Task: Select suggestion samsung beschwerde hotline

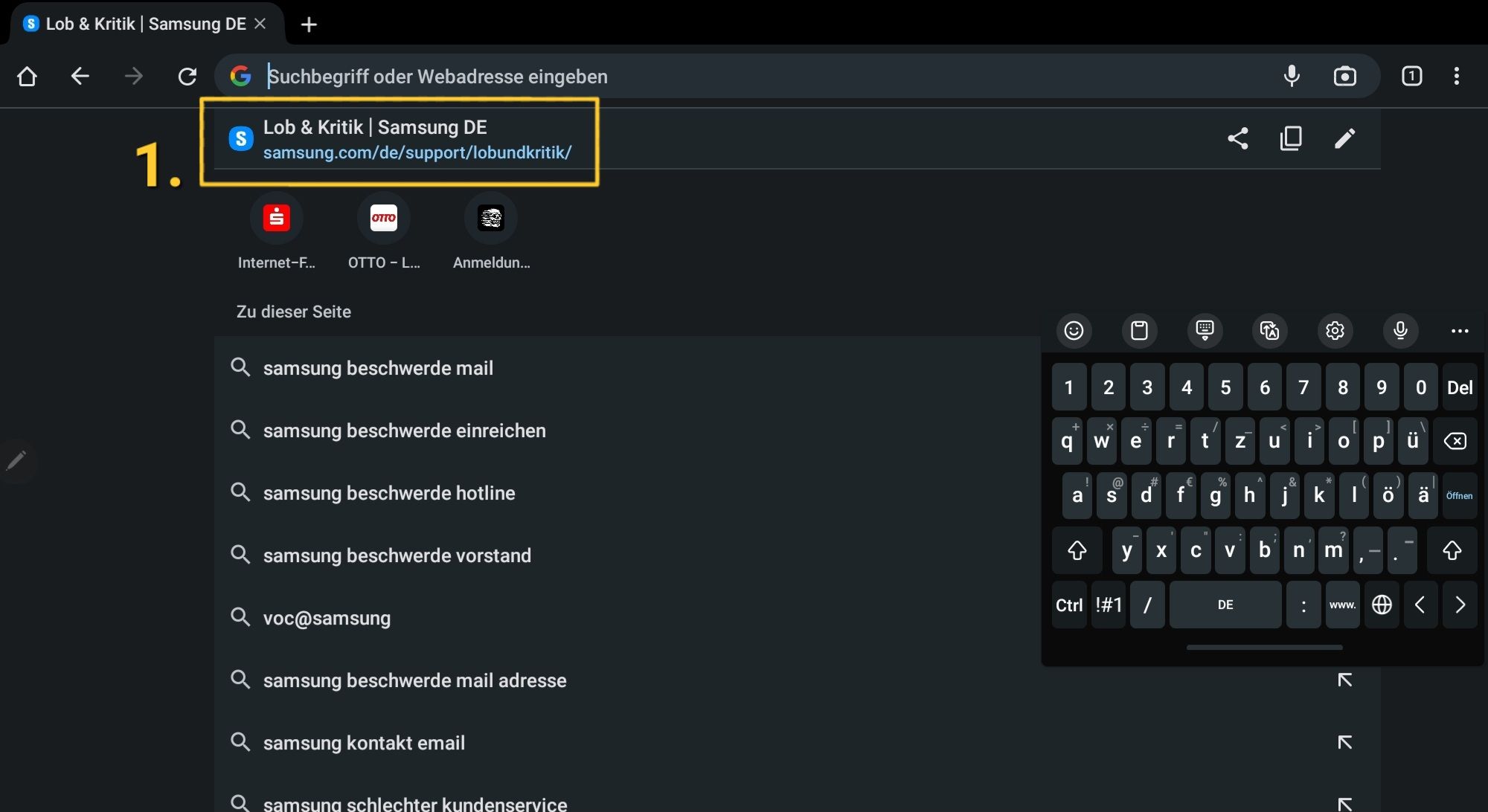Action: click(x=627, y=493)
